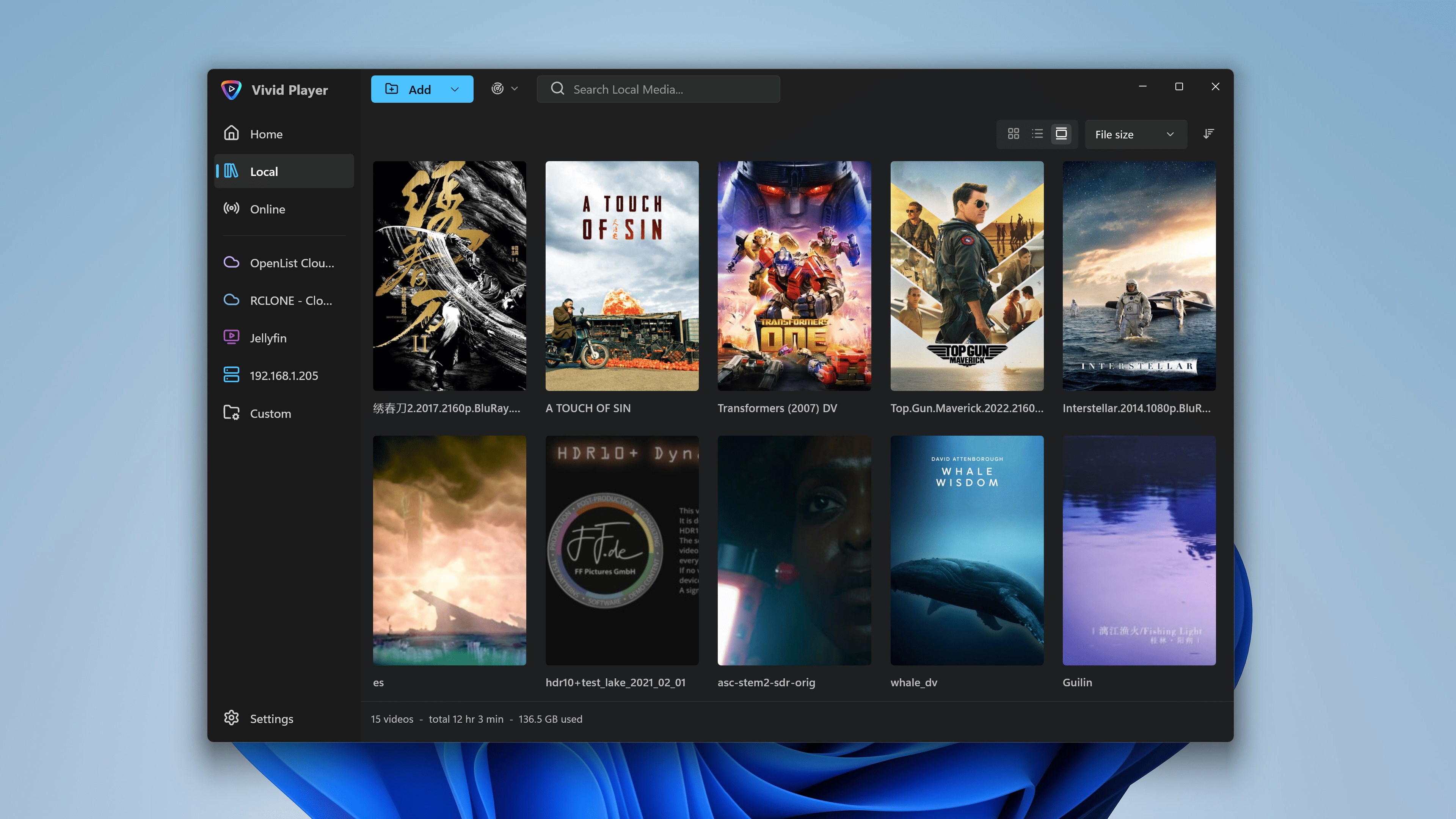Minimize the Vivid Player window

[1143, 86]
